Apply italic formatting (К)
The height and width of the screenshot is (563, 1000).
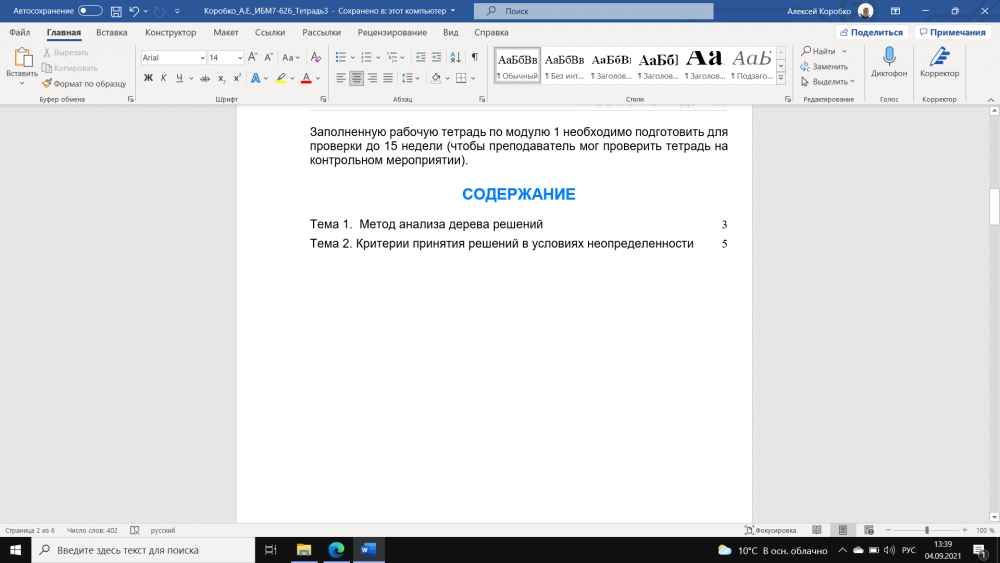(x=163, y=78)
